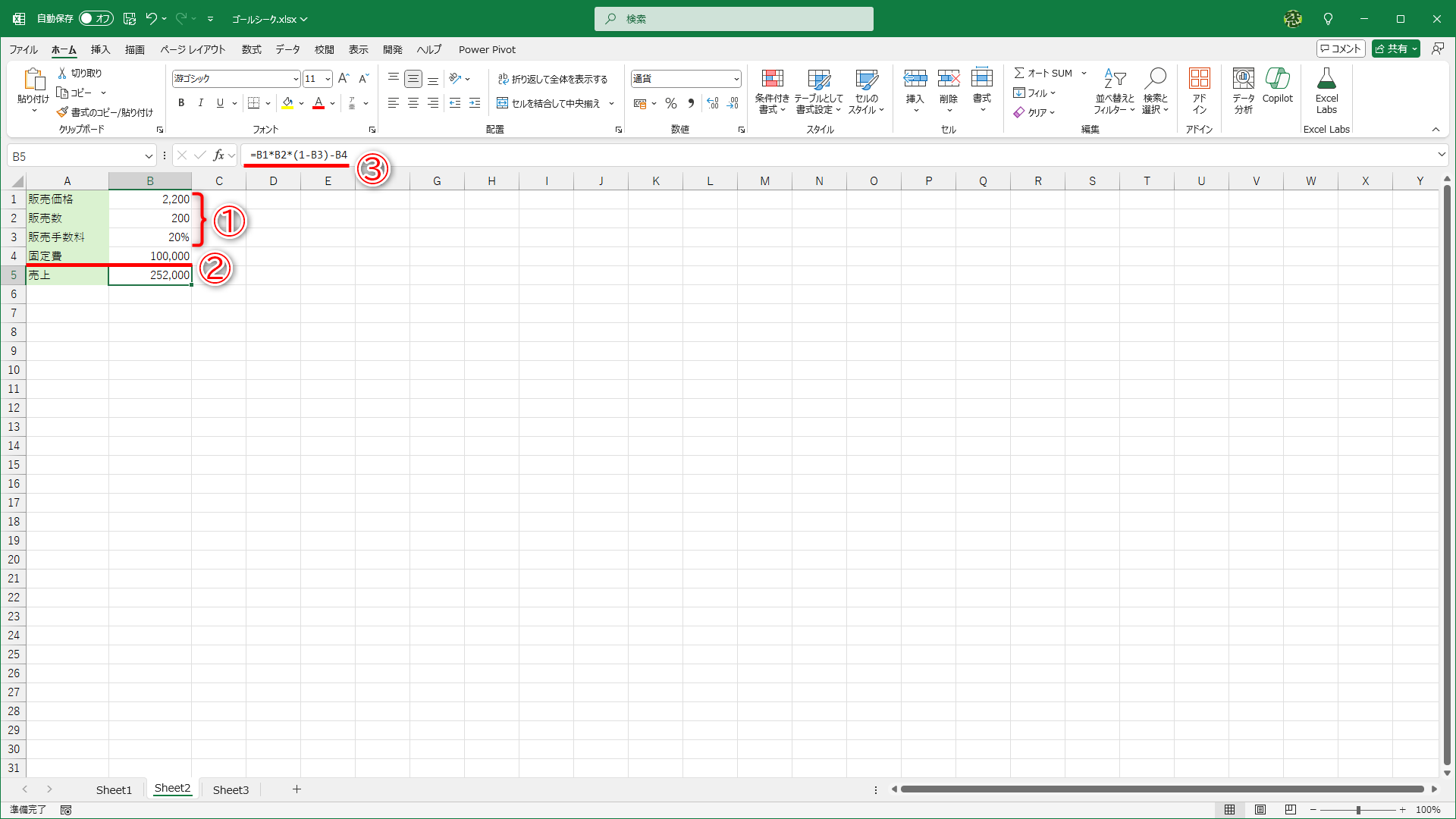Toggle the AutoSave switch
Viewport: 1456px width, 819px height.
[96, 18]
